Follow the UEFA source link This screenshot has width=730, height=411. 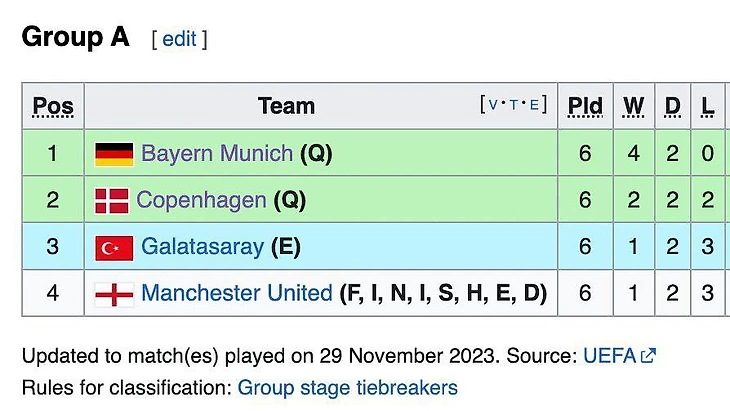pos(609,356)
